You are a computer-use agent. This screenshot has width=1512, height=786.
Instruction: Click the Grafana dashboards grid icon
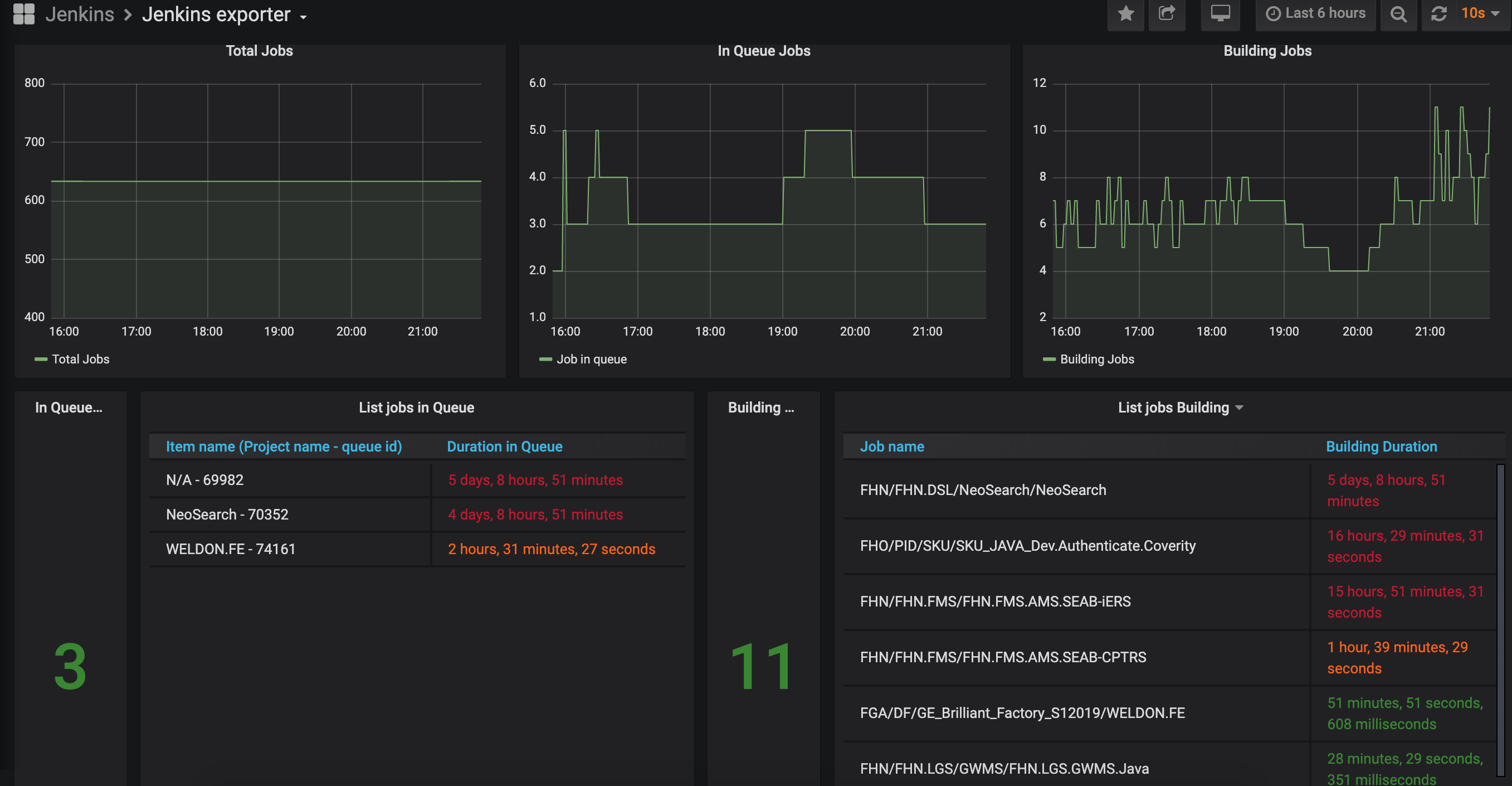pos(24,13)
